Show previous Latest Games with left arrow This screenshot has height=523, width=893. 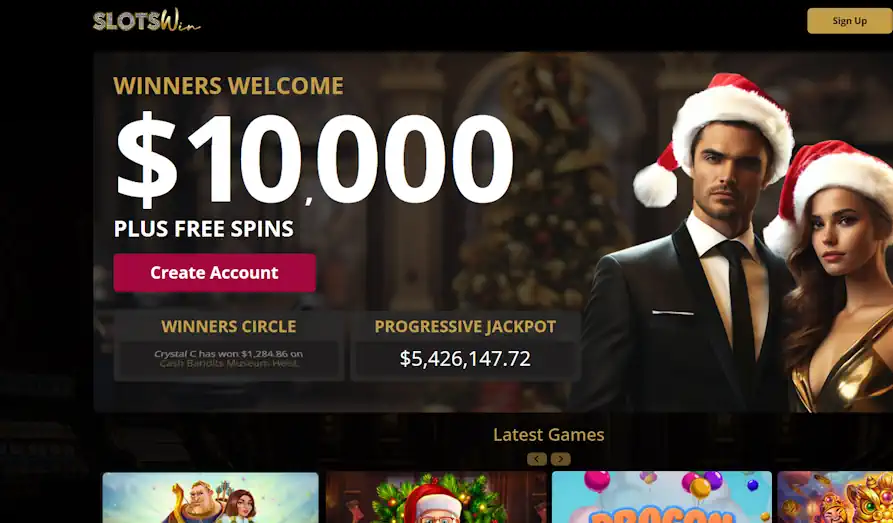tap(536, 459)
